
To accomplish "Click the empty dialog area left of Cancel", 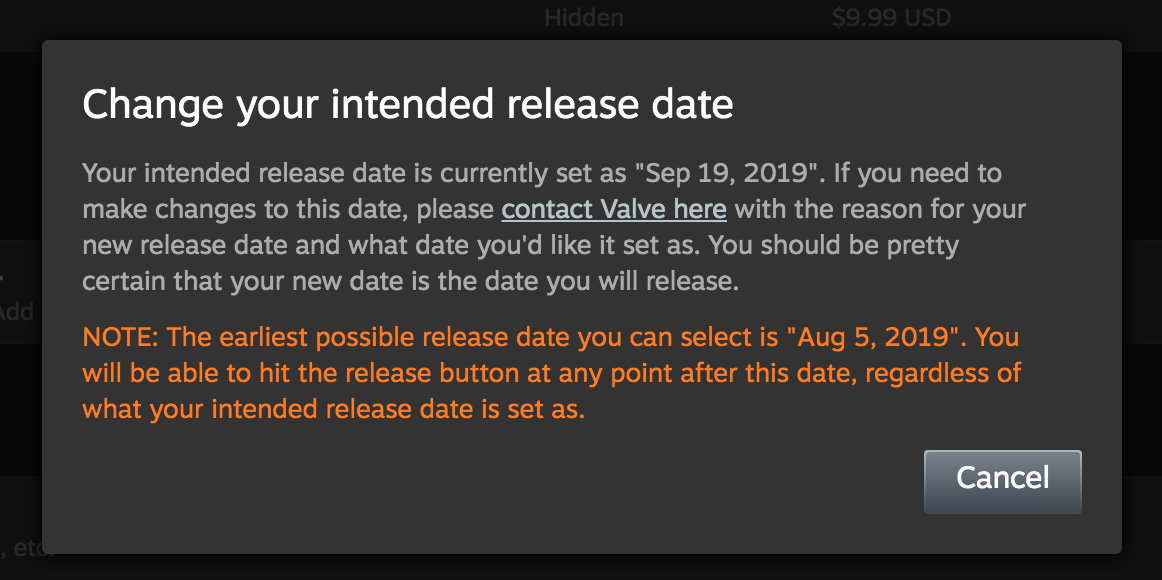I will pos(500,482).
